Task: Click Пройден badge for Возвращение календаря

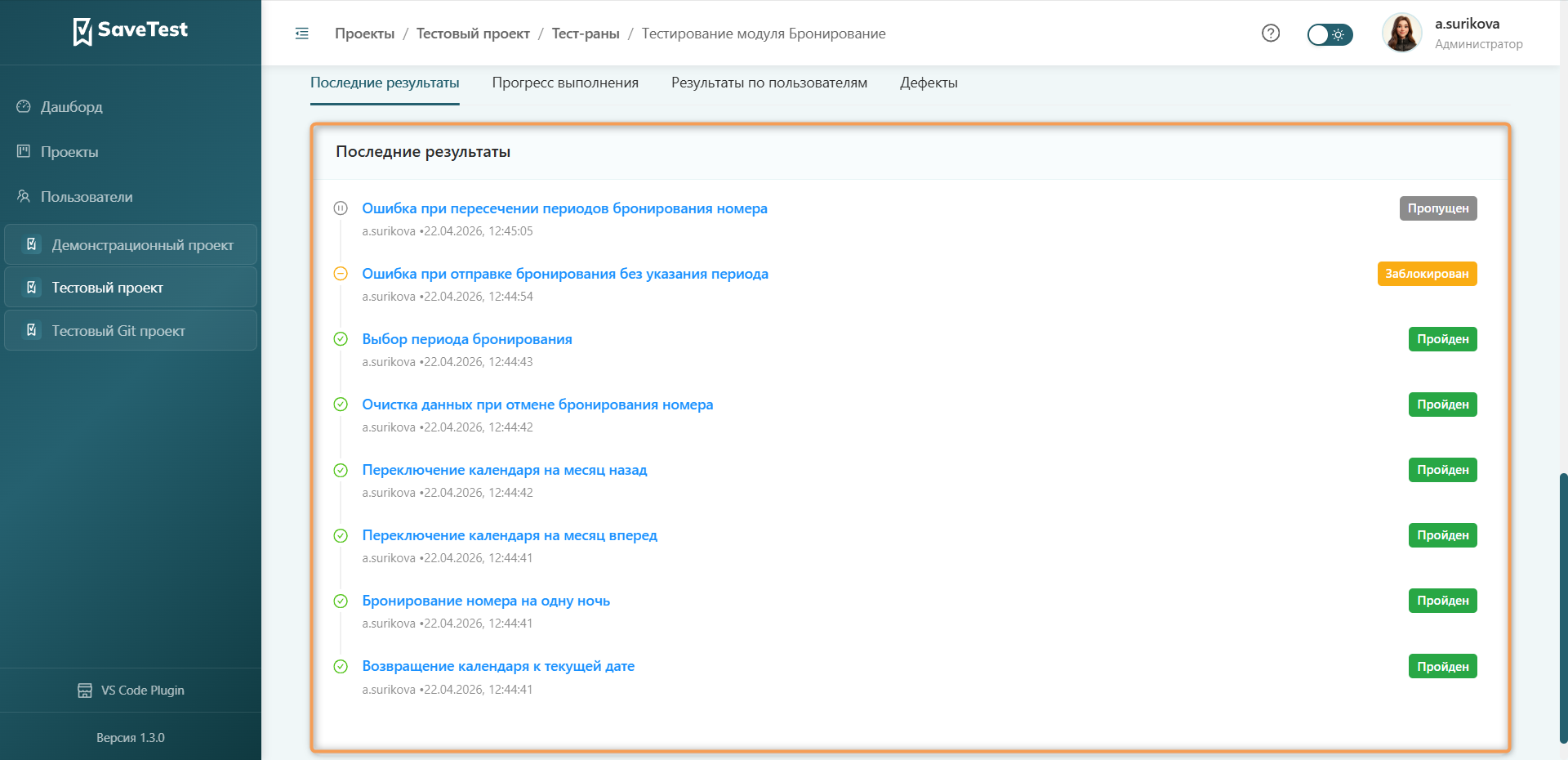Action: [1443, 666]
